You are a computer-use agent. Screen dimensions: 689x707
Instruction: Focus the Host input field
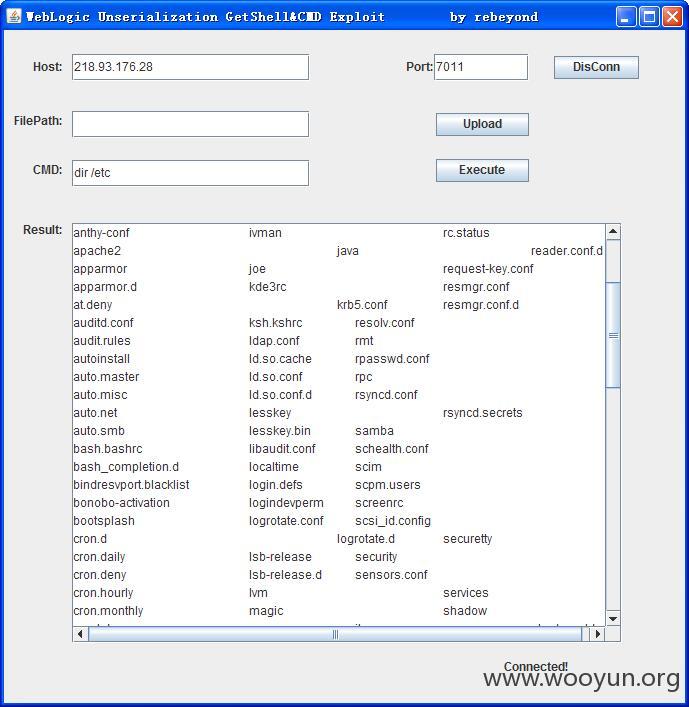[190, 67]
